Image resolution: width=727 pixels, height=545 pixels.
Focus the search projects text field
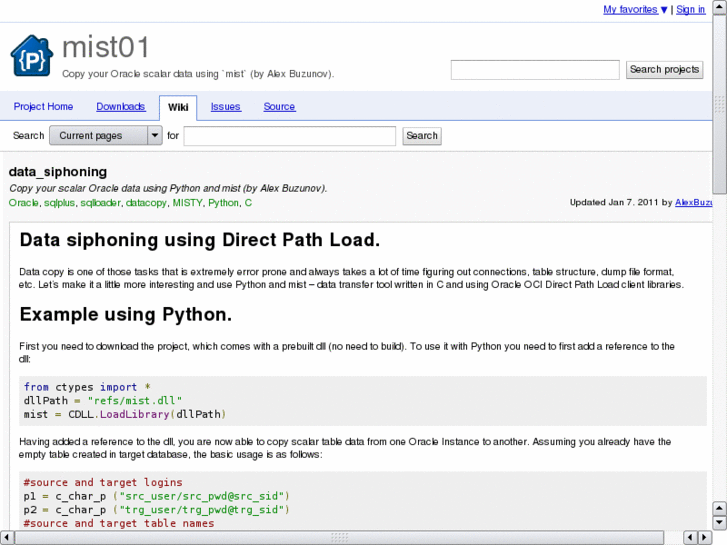click(x=535, y=70)
